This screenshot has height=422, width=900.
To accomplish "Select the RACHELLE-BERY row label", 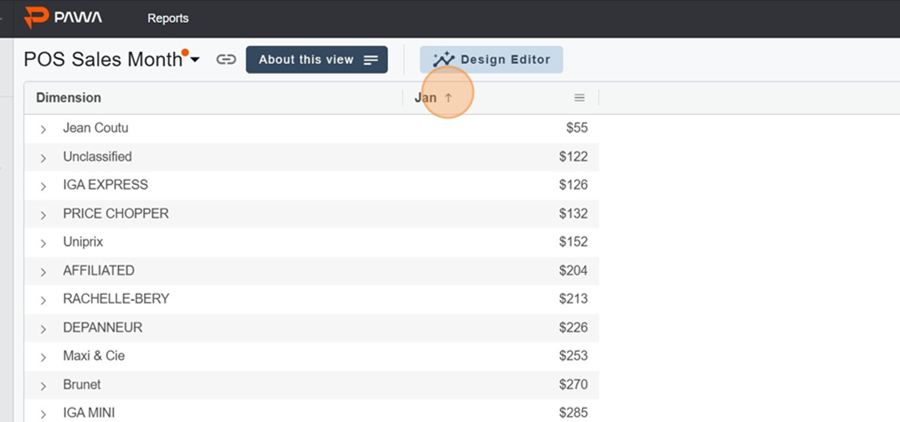I will pos(116,299).
